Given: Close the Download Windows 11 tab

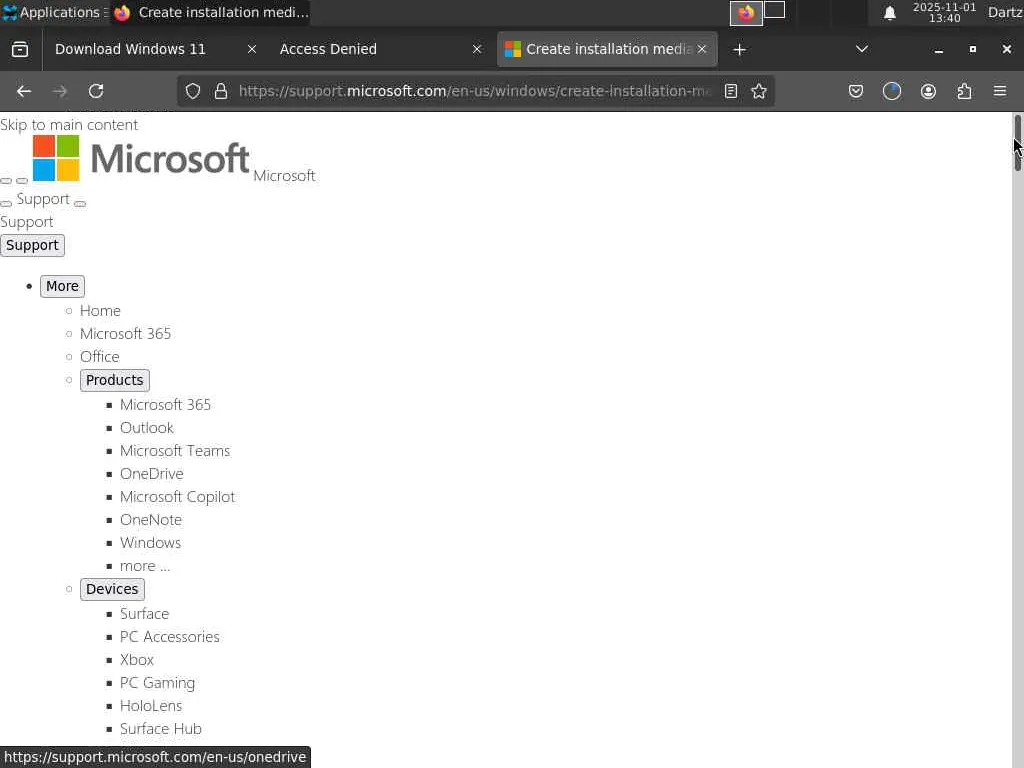Looking at the screenshot, I should (251, 50).
